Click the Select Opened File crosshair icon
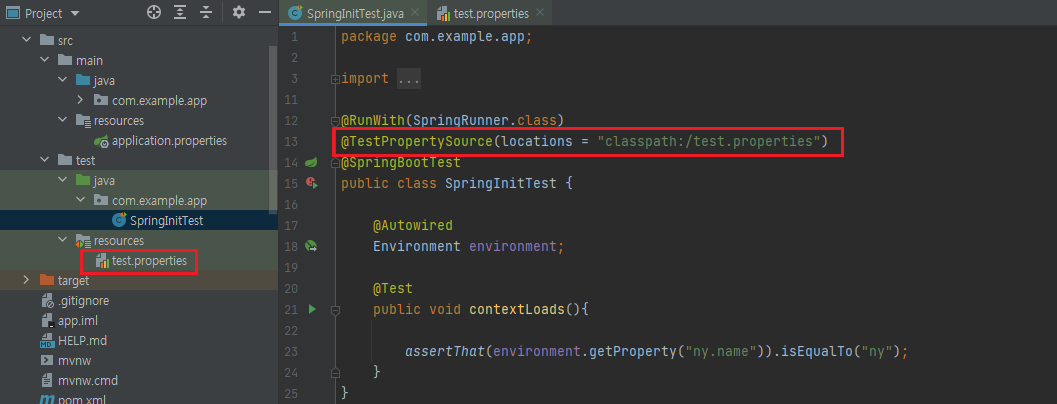The height and width of the screenshot is (404, 1057). tap(154, 12)
